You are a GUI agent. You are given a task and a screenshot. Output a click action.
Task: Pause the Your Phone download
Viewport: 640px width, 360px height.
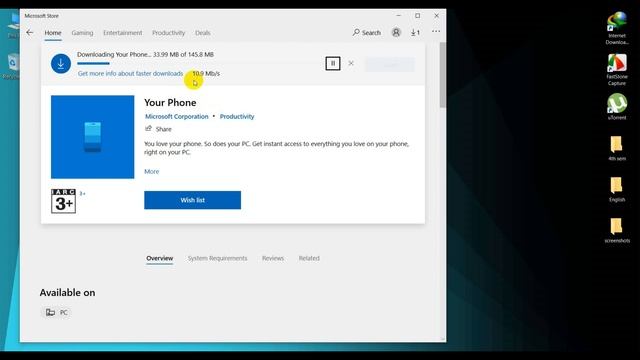[333, 63]
